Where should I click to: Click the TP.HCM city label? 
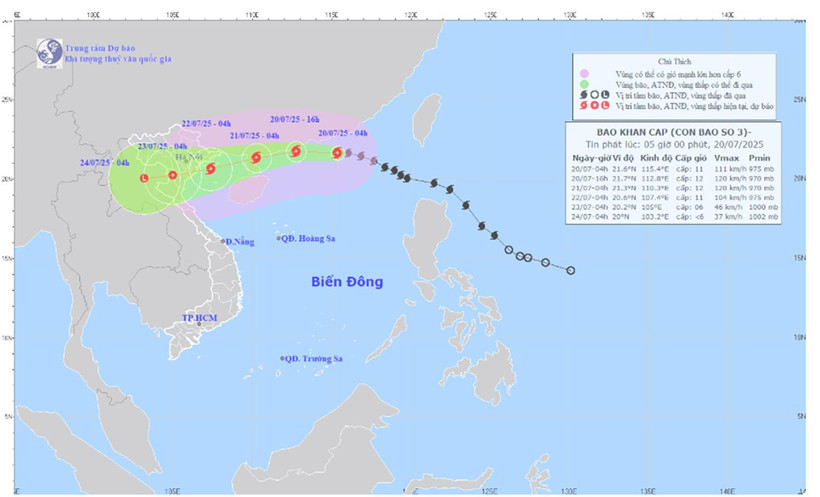click(x=200, y=317)
